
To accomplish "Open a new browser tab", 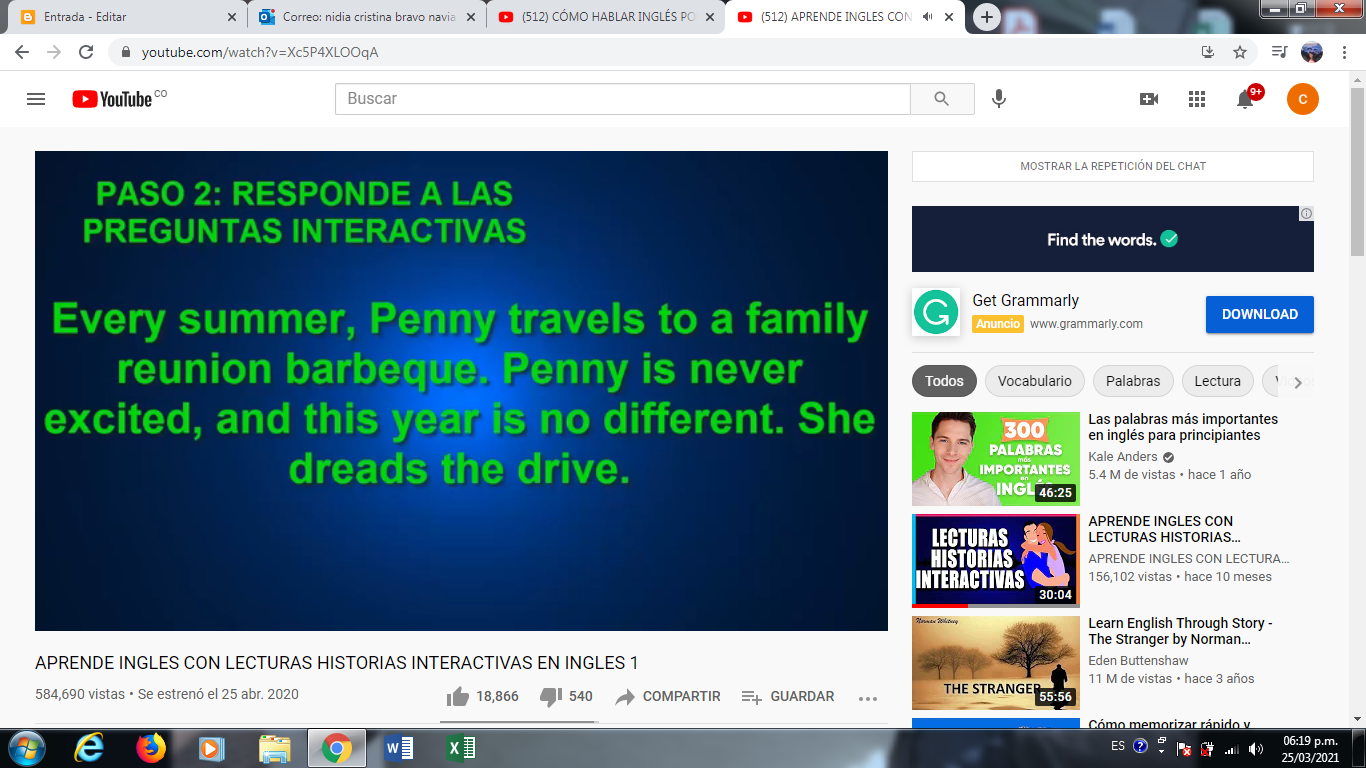I will tap(987, 17).
